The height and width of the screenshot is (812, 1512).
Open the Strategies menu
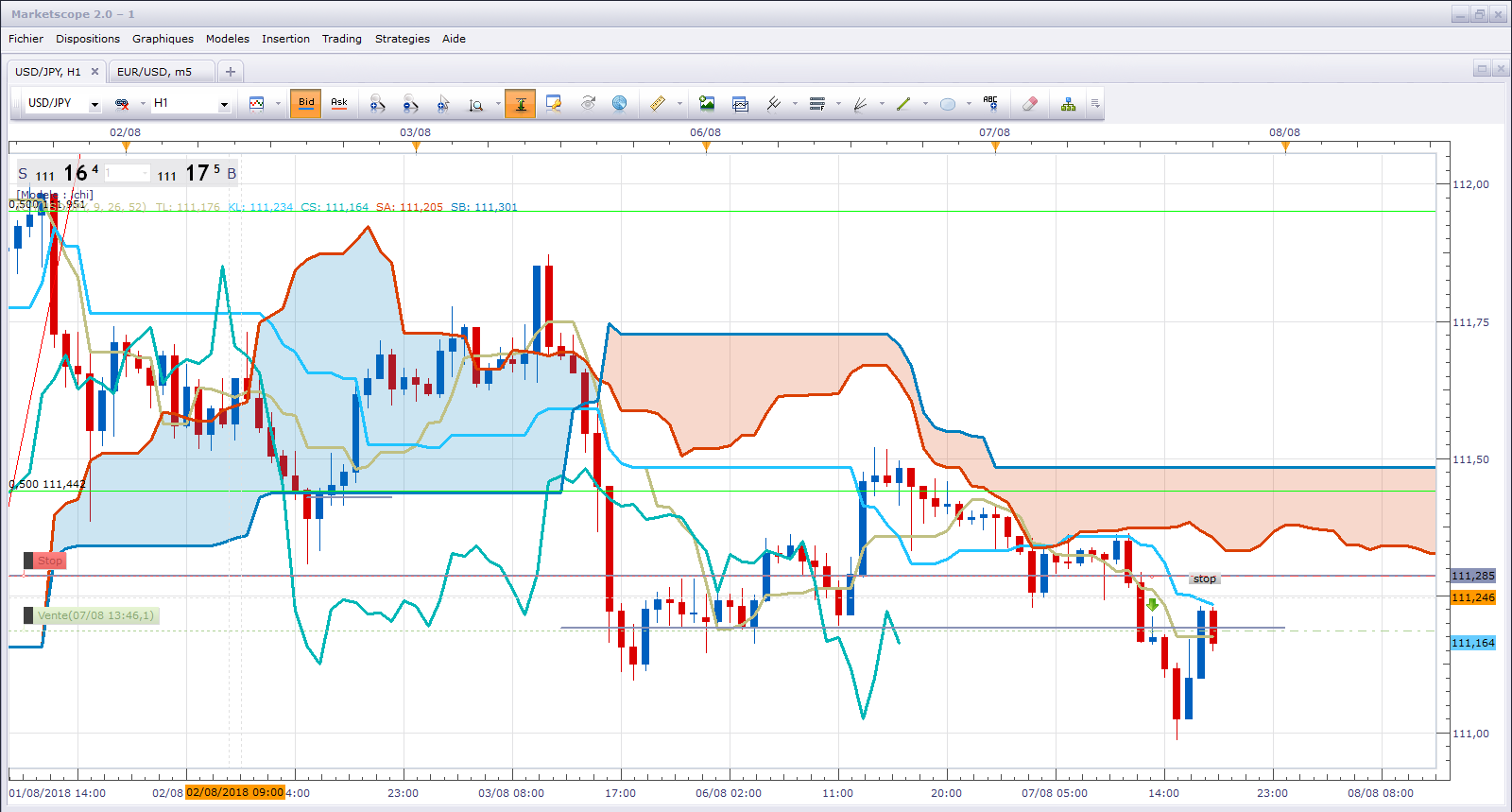pyautogui.click(x=403, y=39)
